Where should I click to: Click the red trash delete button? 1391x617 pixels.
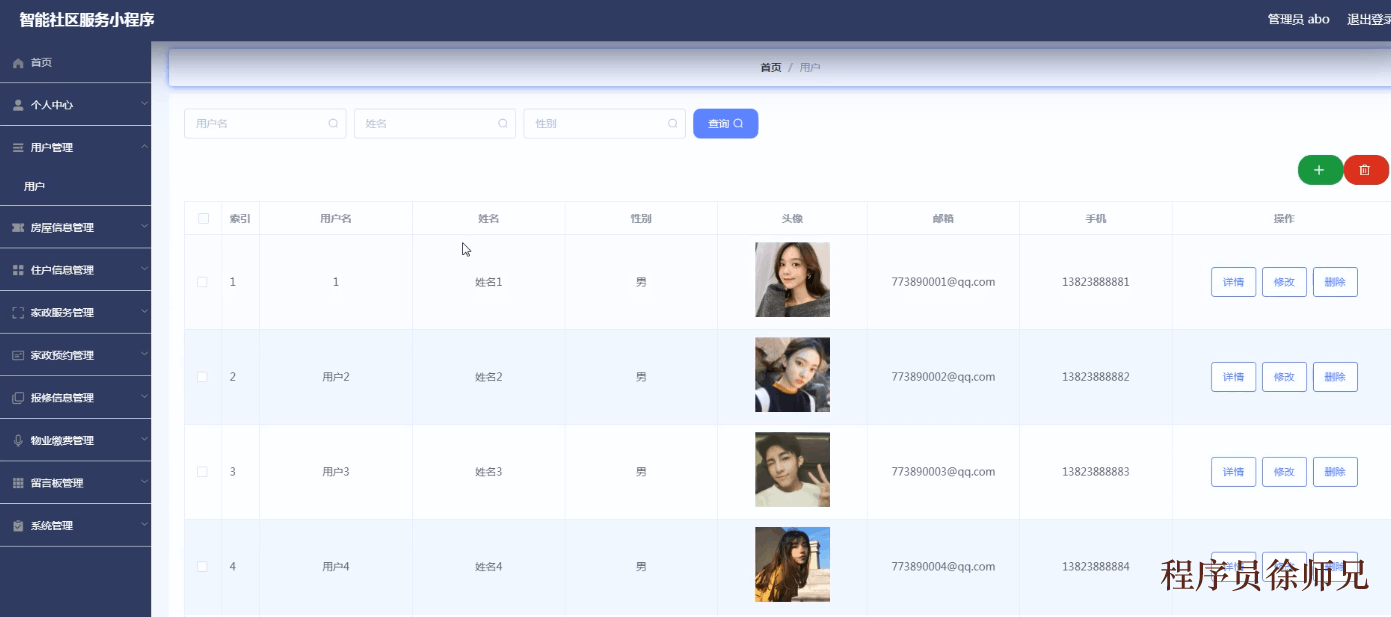coord(1365,171)
